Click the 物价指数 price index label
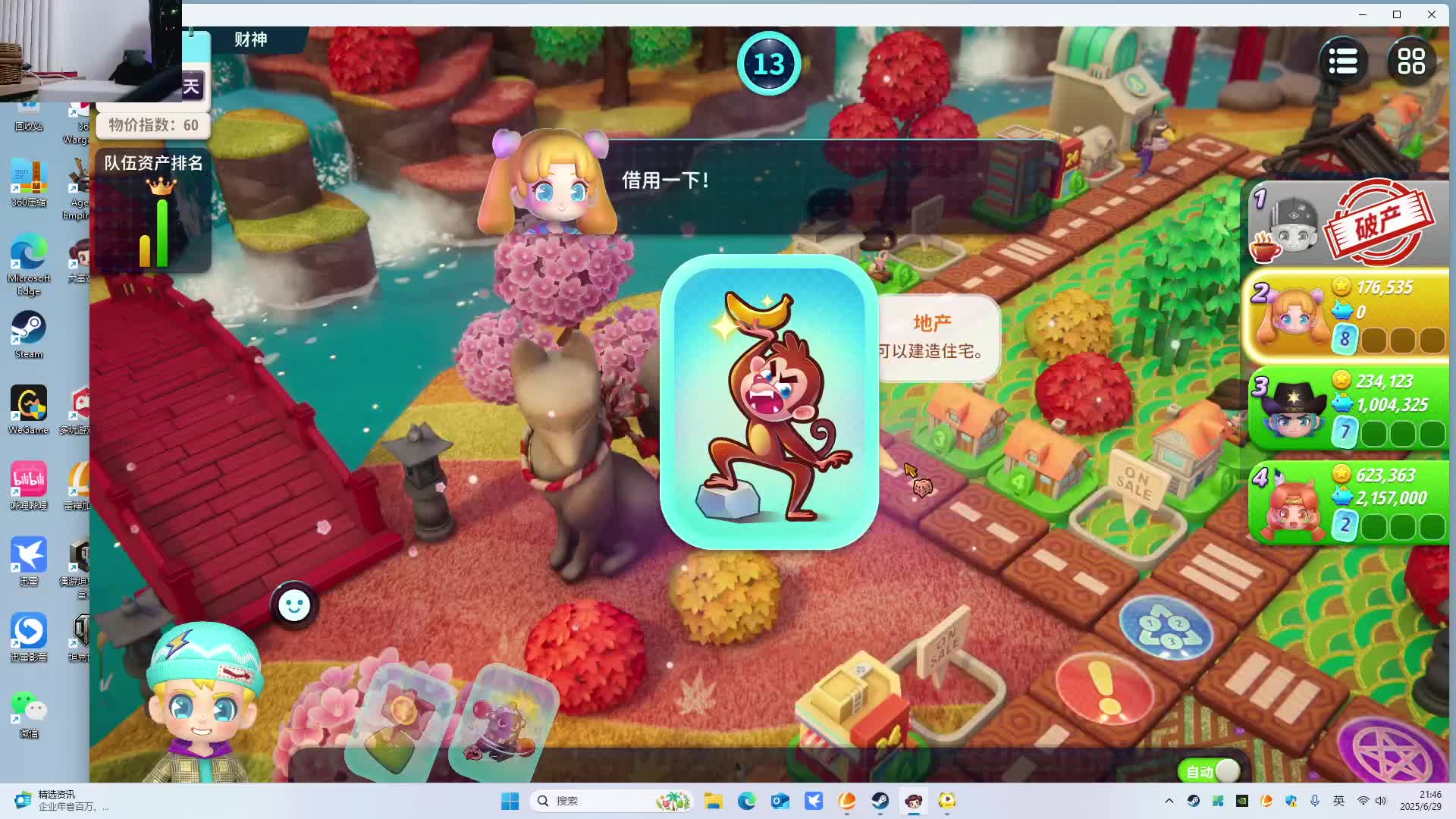1456x819 pixels. 152,125
